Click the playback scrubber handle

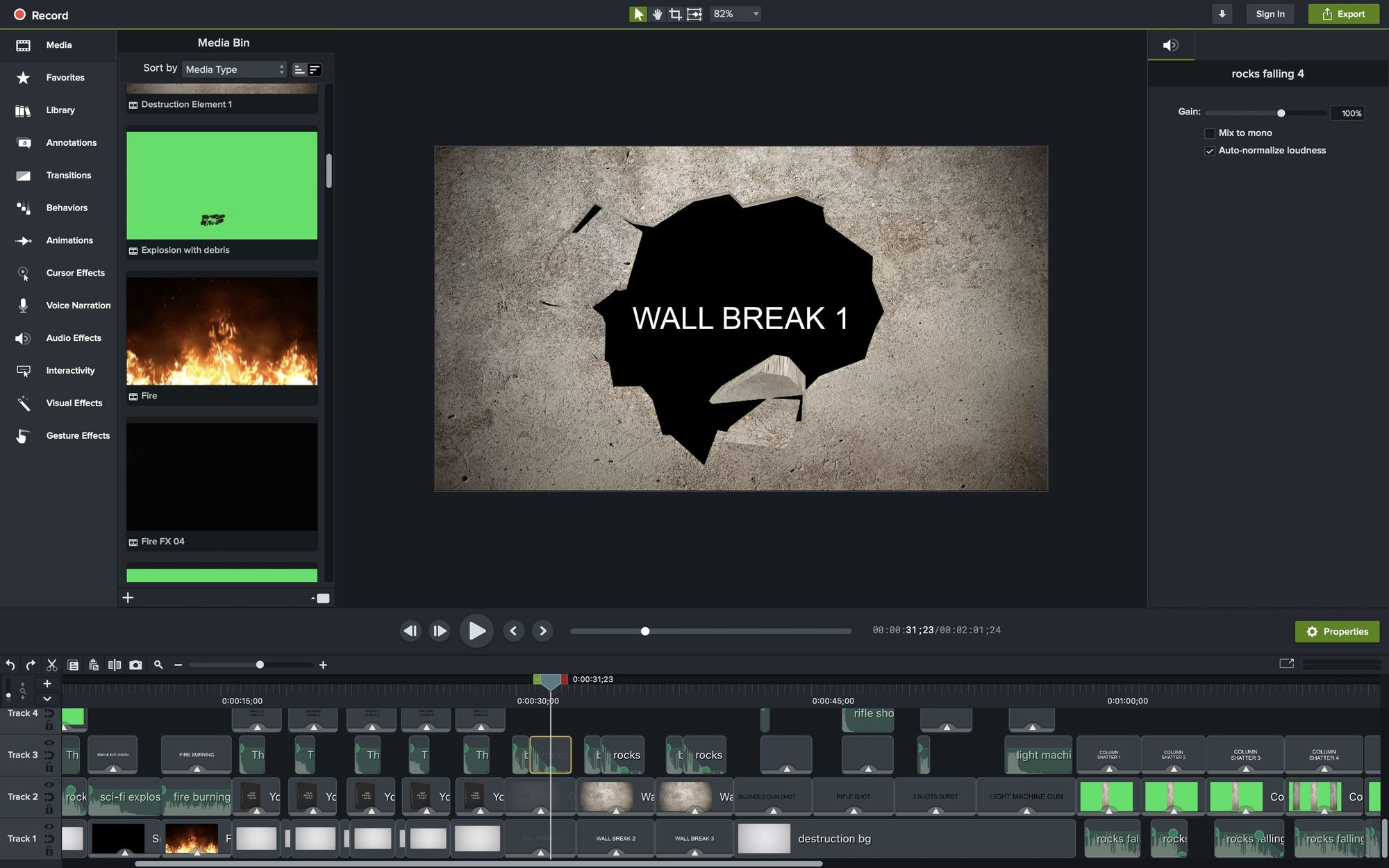[645, 631]
